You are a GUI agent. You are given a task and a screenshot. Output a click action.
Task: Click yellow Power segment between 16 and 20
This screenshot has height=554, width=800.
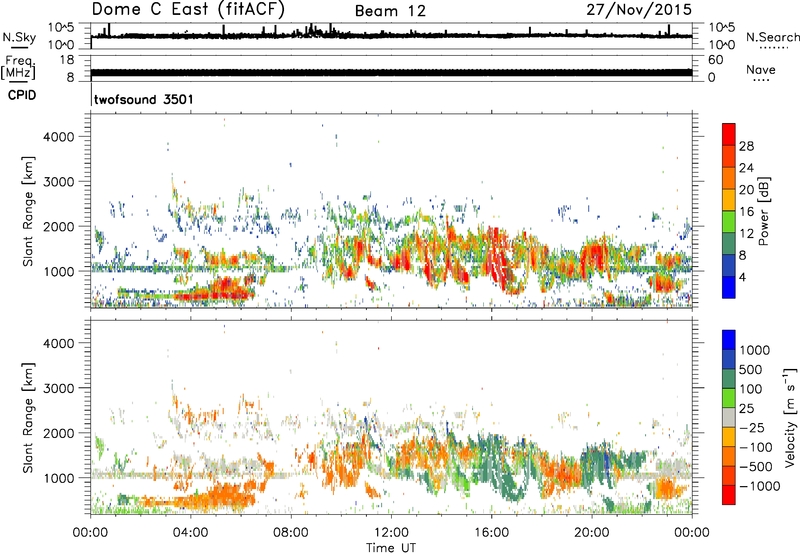(729, 200)
